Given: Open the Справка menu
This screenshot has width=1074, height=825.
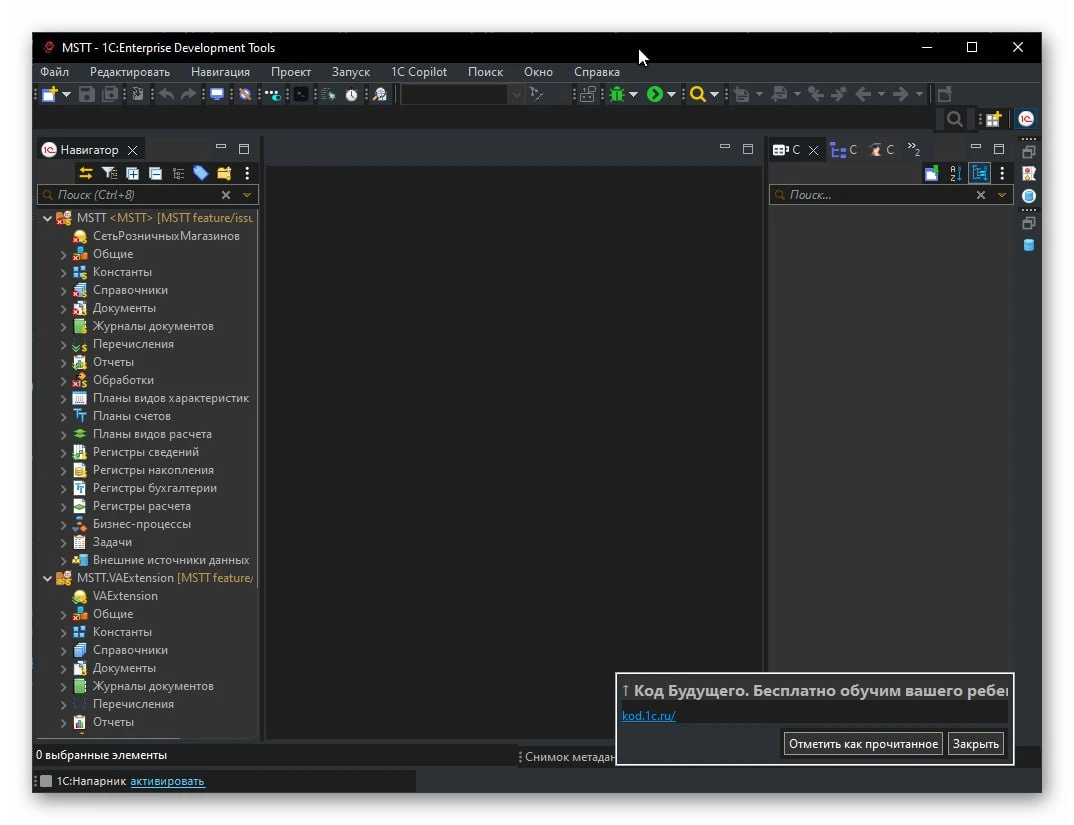Looking at the screenshot, I should 597,72.
